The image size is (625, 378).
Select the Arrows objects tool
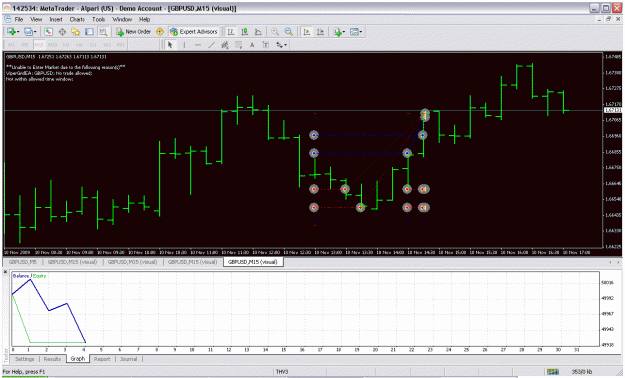[279, 45]
